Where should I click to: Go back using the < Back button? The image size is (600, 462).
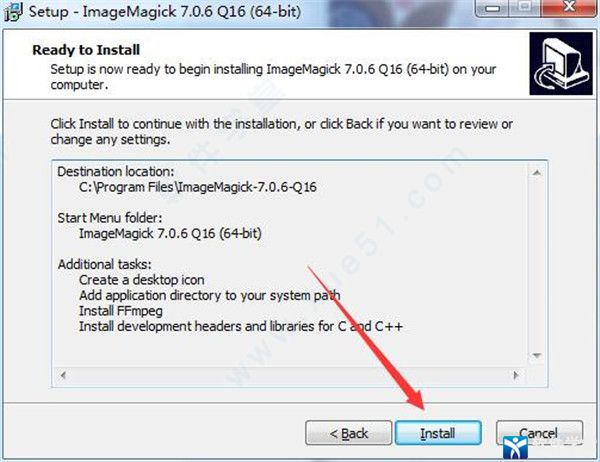click(349, 433)
